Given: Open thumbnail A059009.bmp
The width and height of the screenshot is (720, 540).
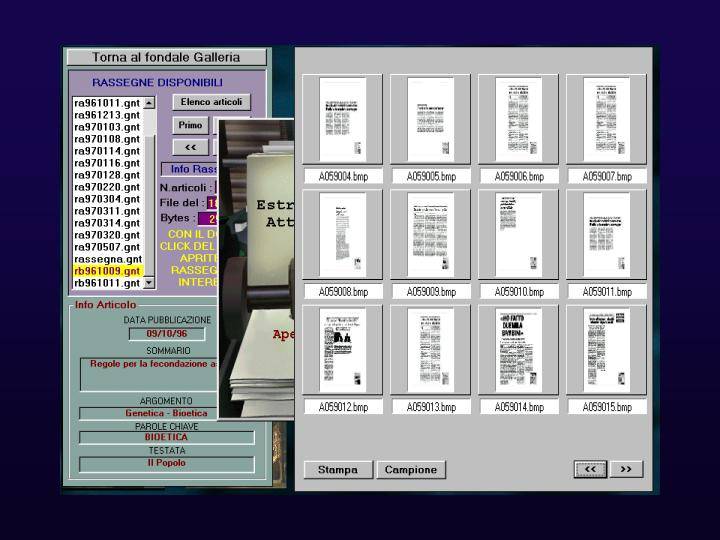Looking at the screenshot, I should (x=431, y=235).
